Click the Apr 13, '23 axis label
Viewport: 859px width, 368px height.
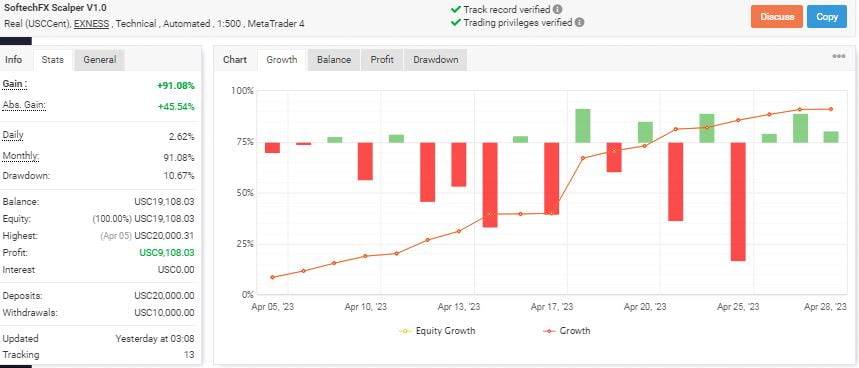pyautogui.click(x=459, y=307)
